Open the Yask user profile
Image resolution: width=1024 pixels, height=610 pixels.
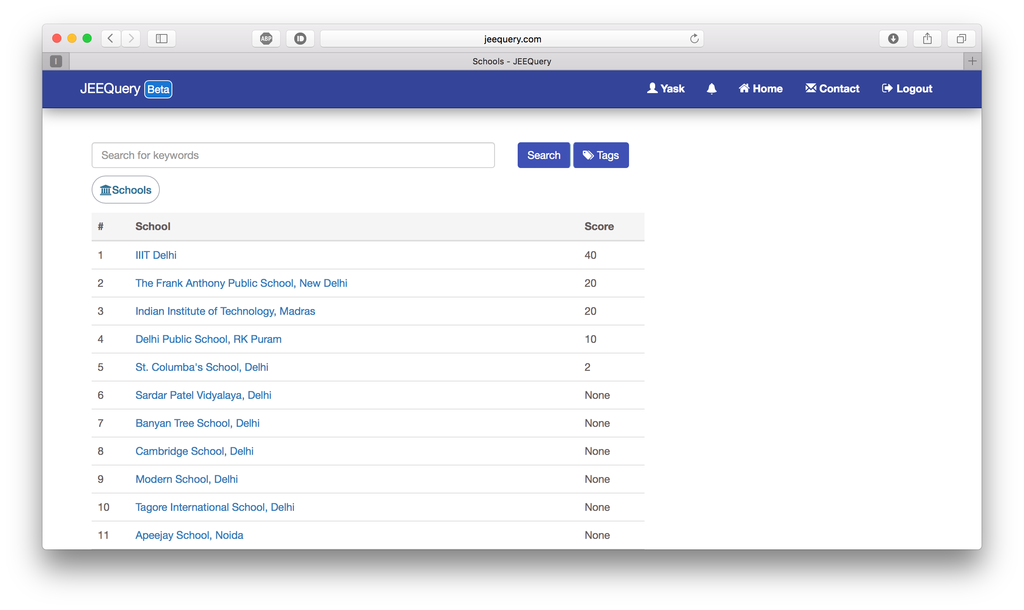click(665, 89)
